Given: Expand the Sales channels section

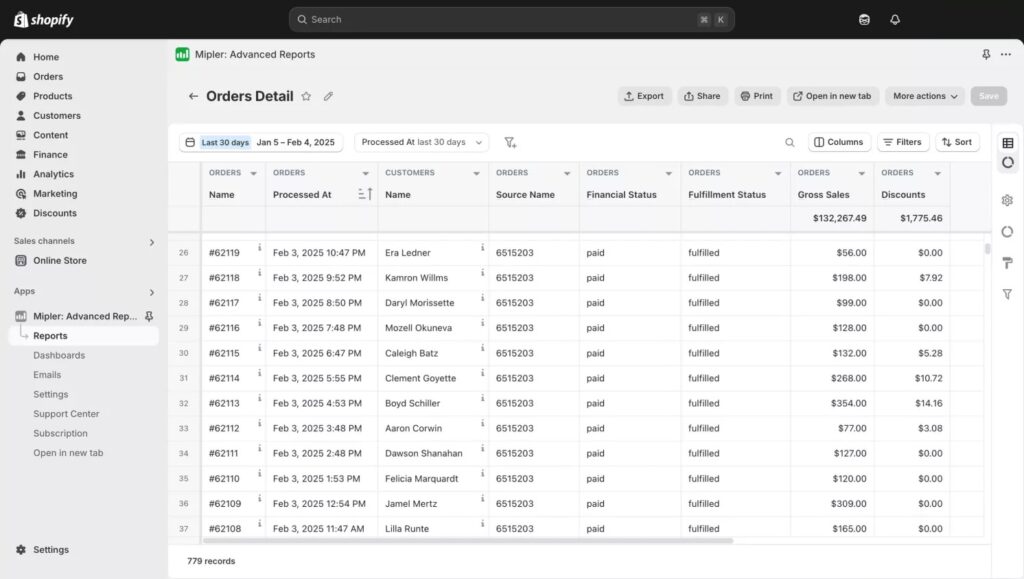Looking at the screenshot, I should click(152, 242).
